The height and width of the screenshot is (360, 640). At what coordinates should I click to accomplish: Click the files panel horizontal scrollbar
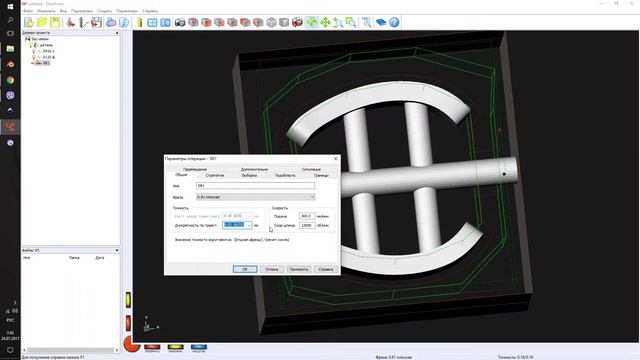tap(70, 350)
